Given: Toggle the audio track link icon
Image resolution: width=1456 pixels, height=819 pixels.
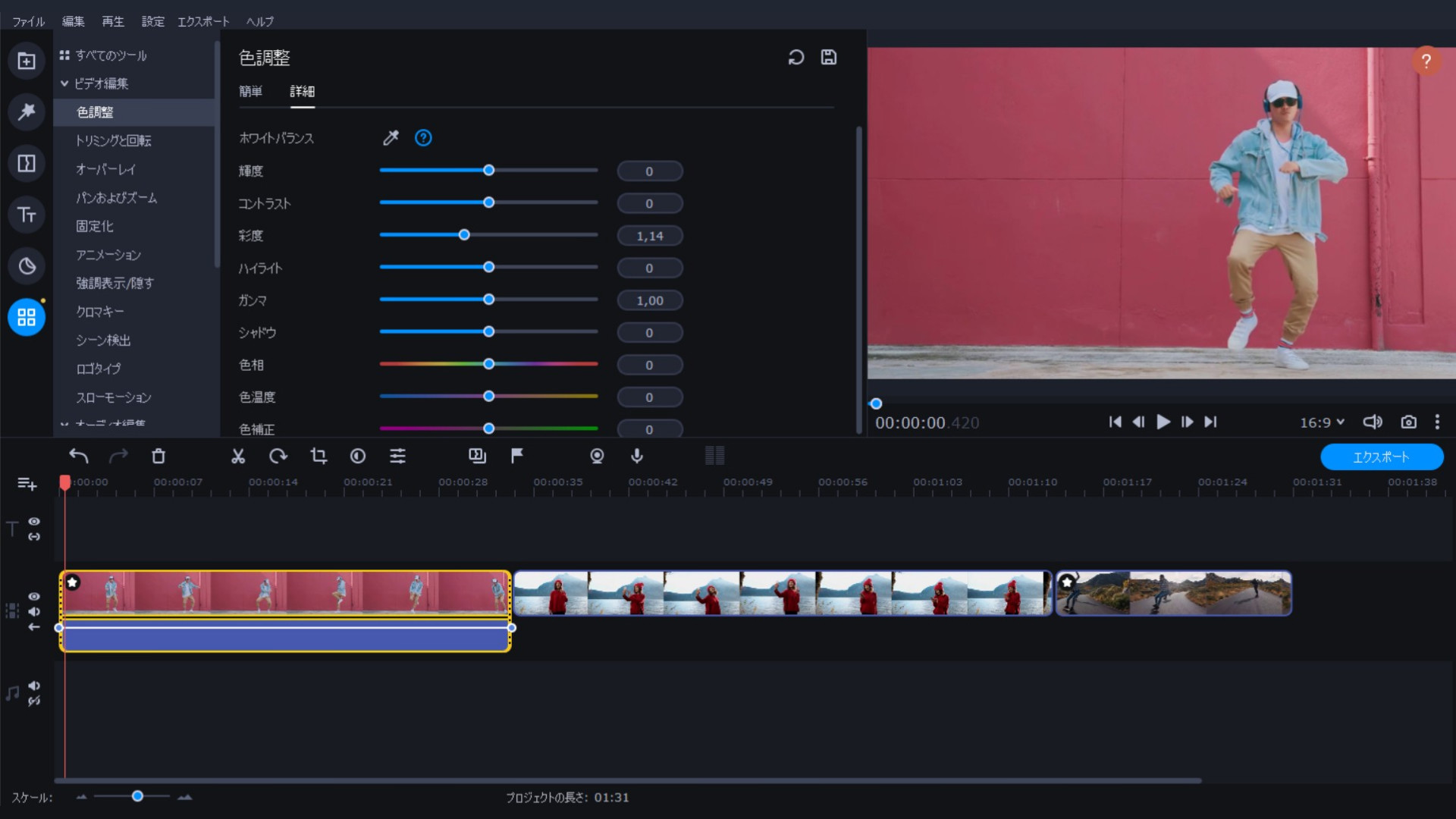Looking at the screenshot, I should (x=34, y=701).
